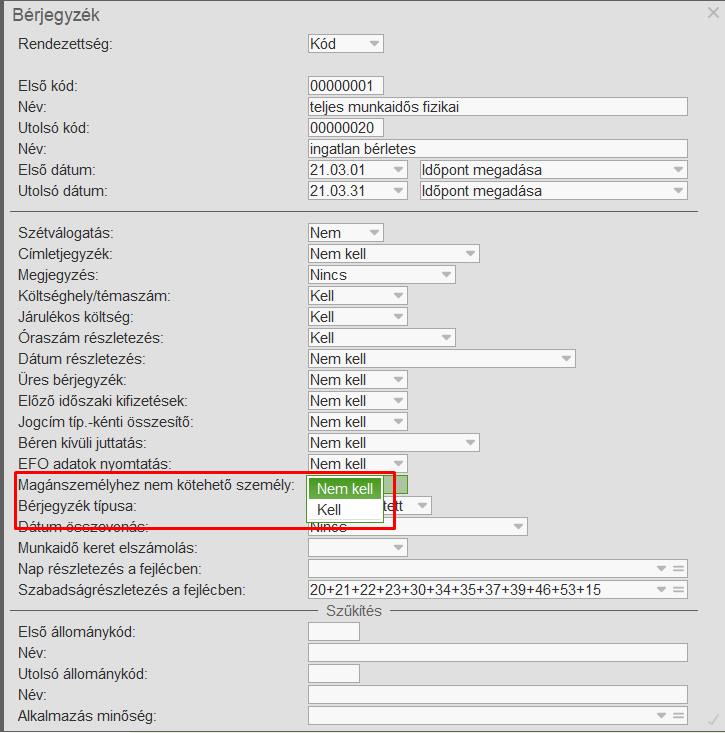Open the Óraszám részletezés dropdown

[x=382, y=338]
